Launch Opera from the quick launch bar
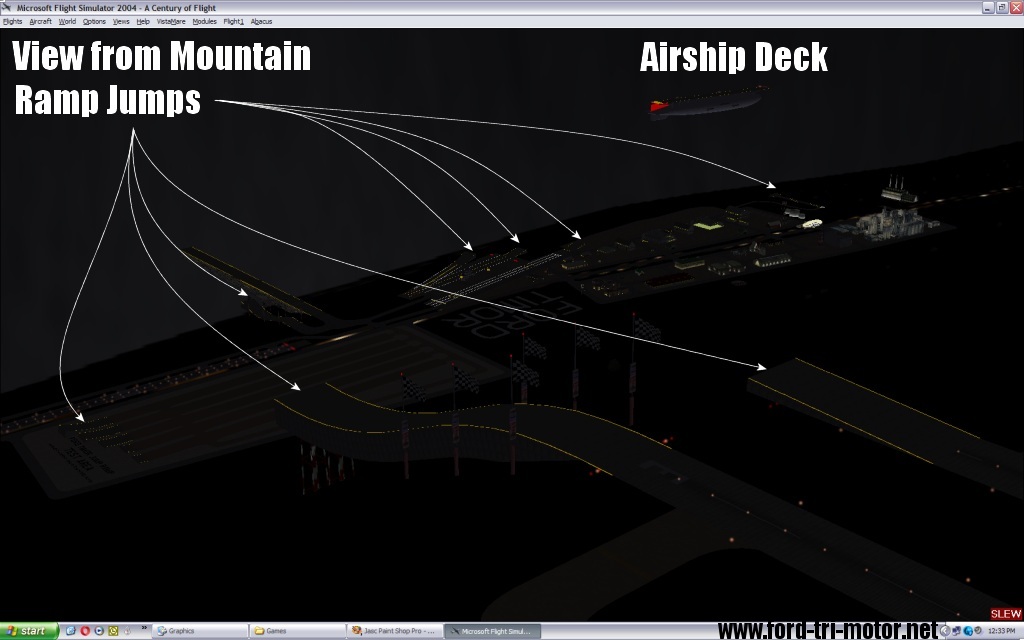Image resolution: width=1024 pixels, height=640 pixels. point(85,631)
